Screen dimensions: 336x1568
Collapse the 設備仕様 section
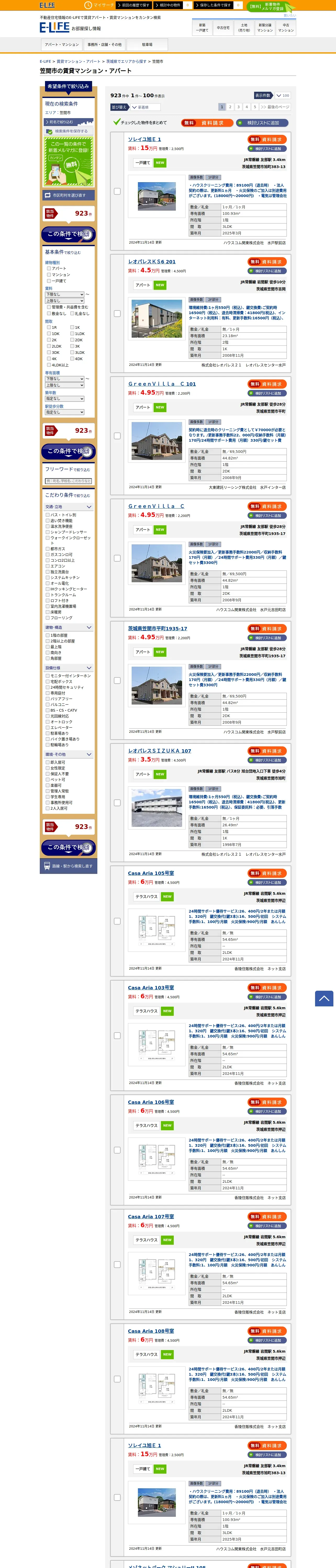click(x=68, y=668)
